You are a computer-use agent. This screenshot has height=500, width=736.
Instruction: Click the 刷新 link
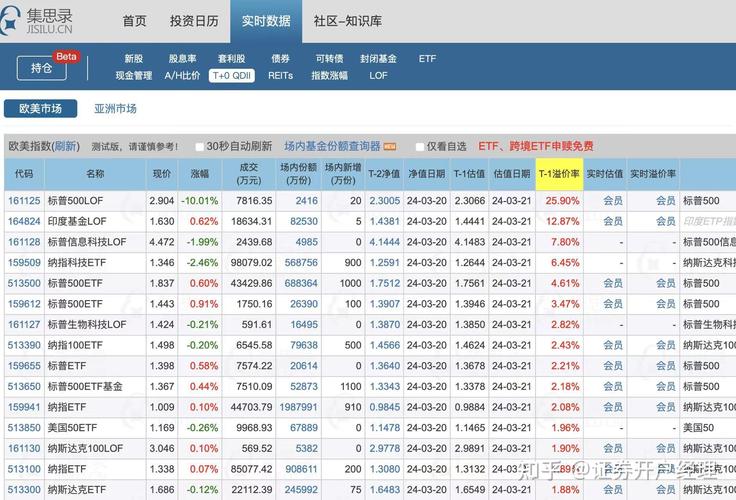[x=65, y=146]
